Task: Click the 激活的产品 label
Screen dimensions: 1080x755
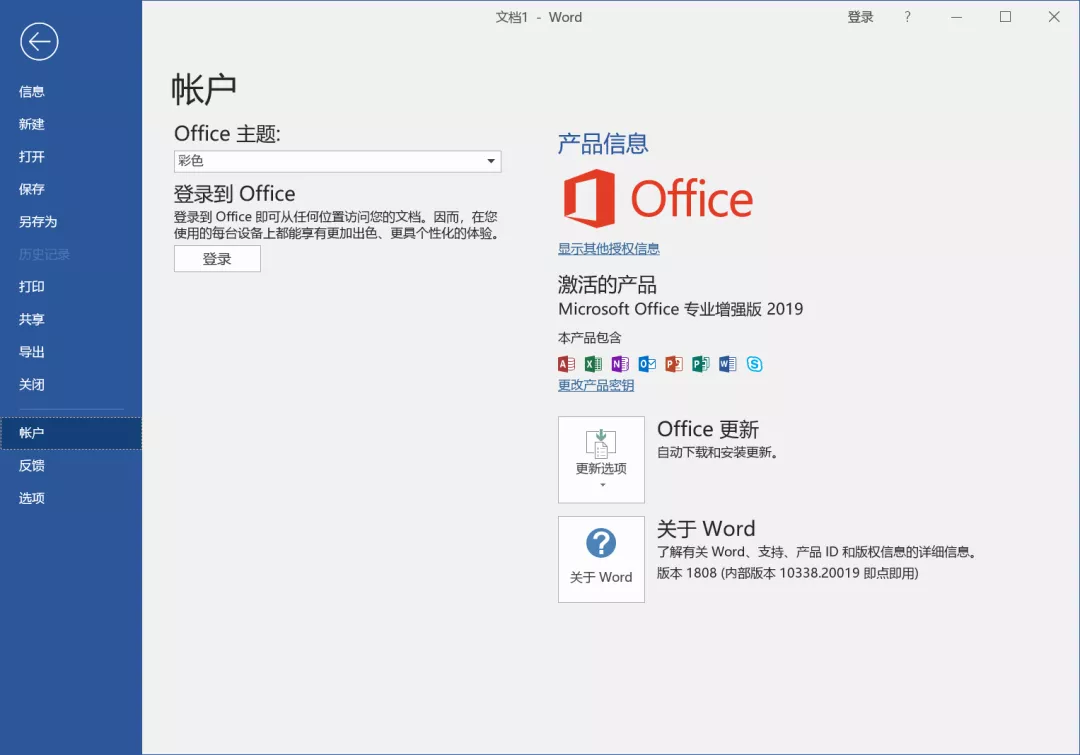Action: coord(607,285)
